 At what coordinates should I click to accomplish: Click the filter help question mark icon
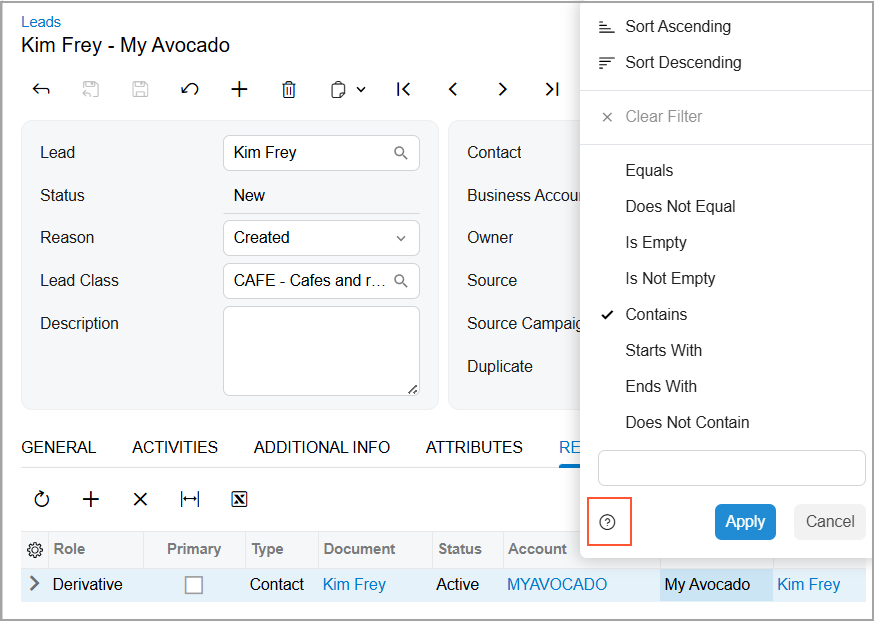(608, 522)
